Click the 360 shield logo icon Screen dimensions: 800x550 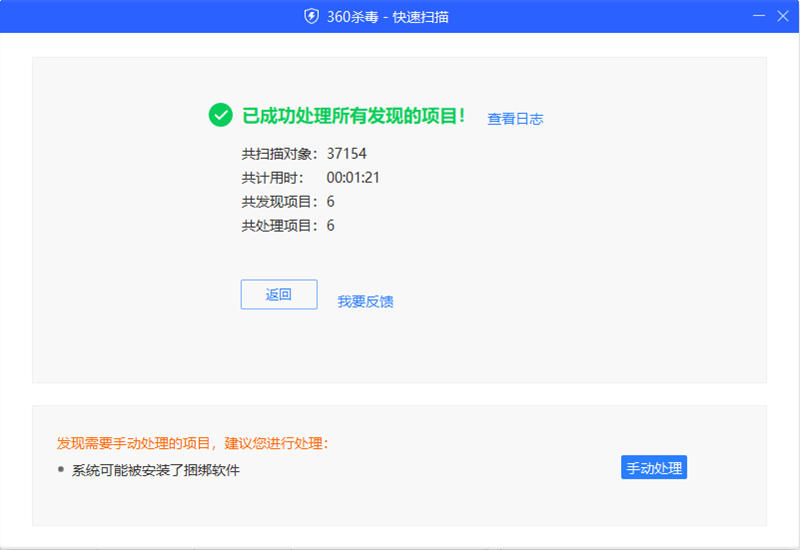(312, 16)
